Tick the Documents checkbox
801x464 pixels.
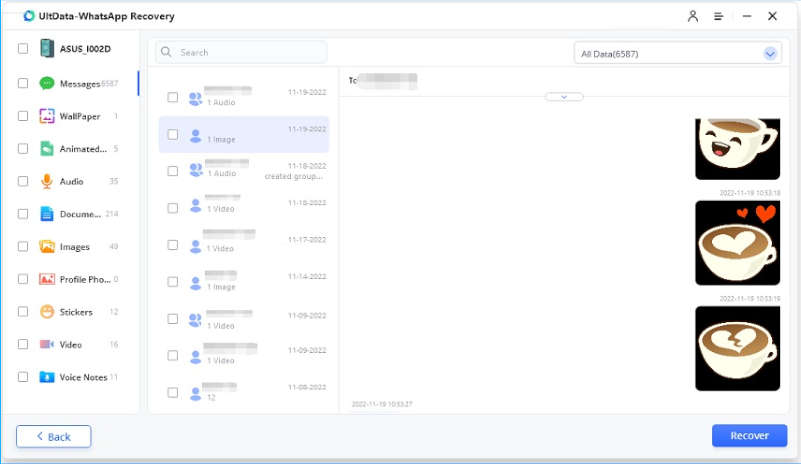[23, 214]
